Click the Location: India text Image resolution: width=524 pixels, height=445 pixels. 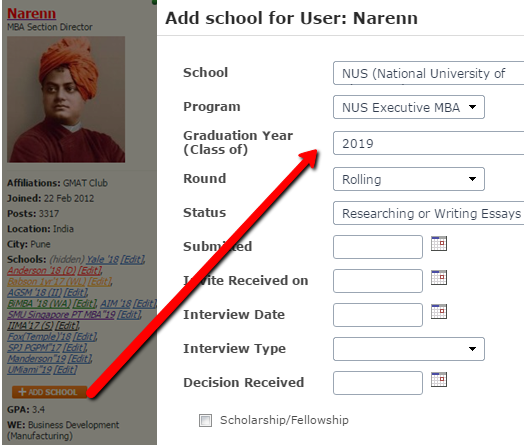pyautogui.click(x=40, y=229)
